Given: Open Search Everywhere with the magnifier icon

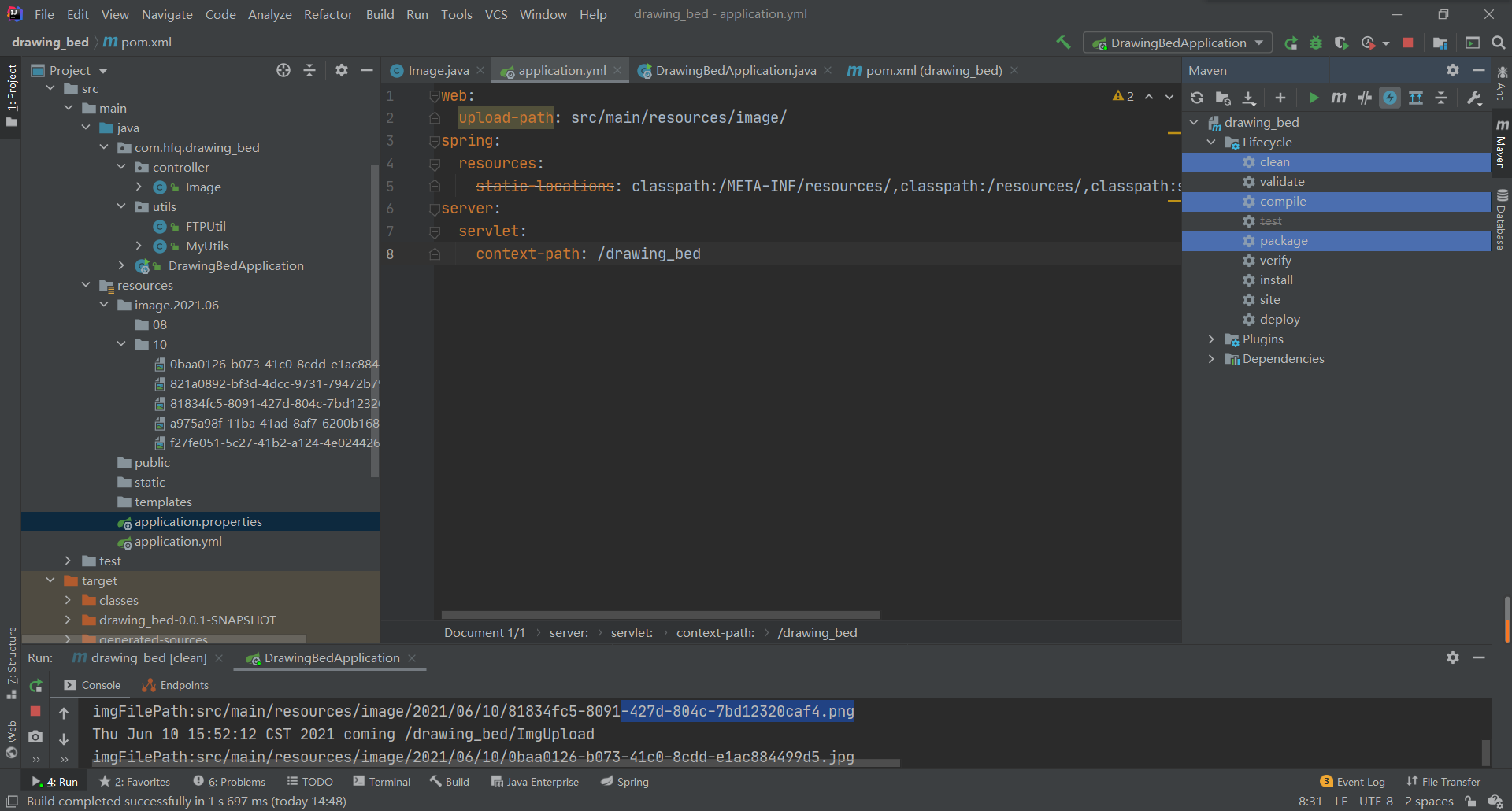Looking at the screenshot, I should pyautogui.click(x=1499, y=43).
